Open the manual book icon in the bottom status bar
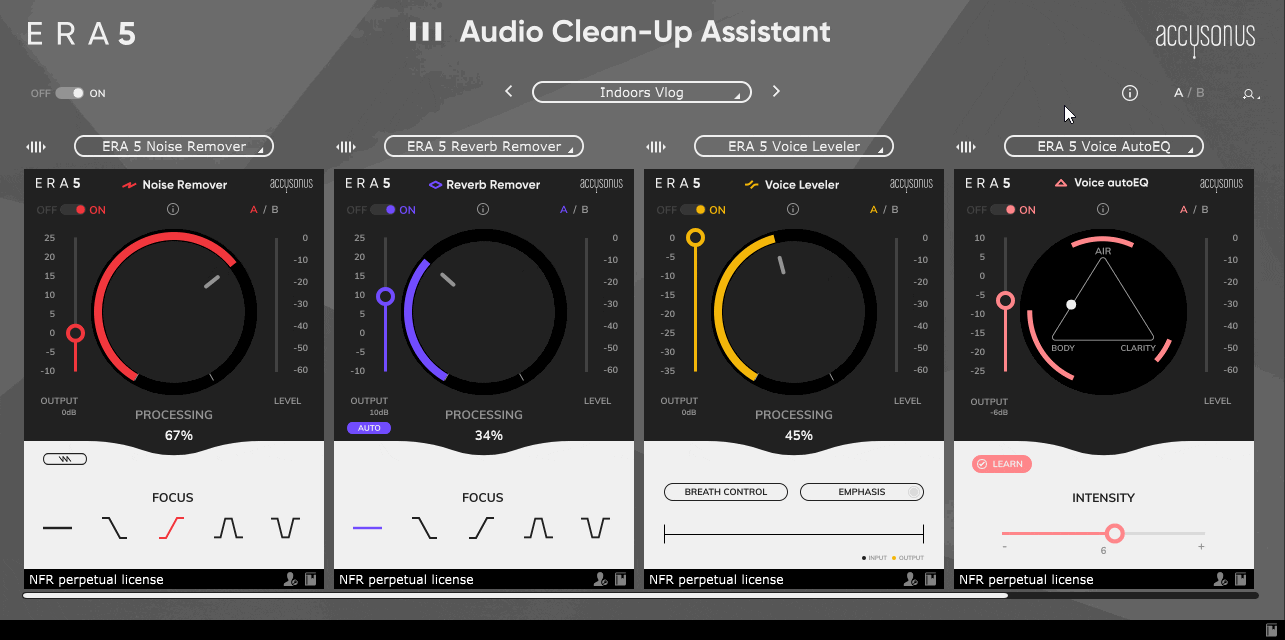This screenshot has width=1285, height=640. pos(1271,629)
